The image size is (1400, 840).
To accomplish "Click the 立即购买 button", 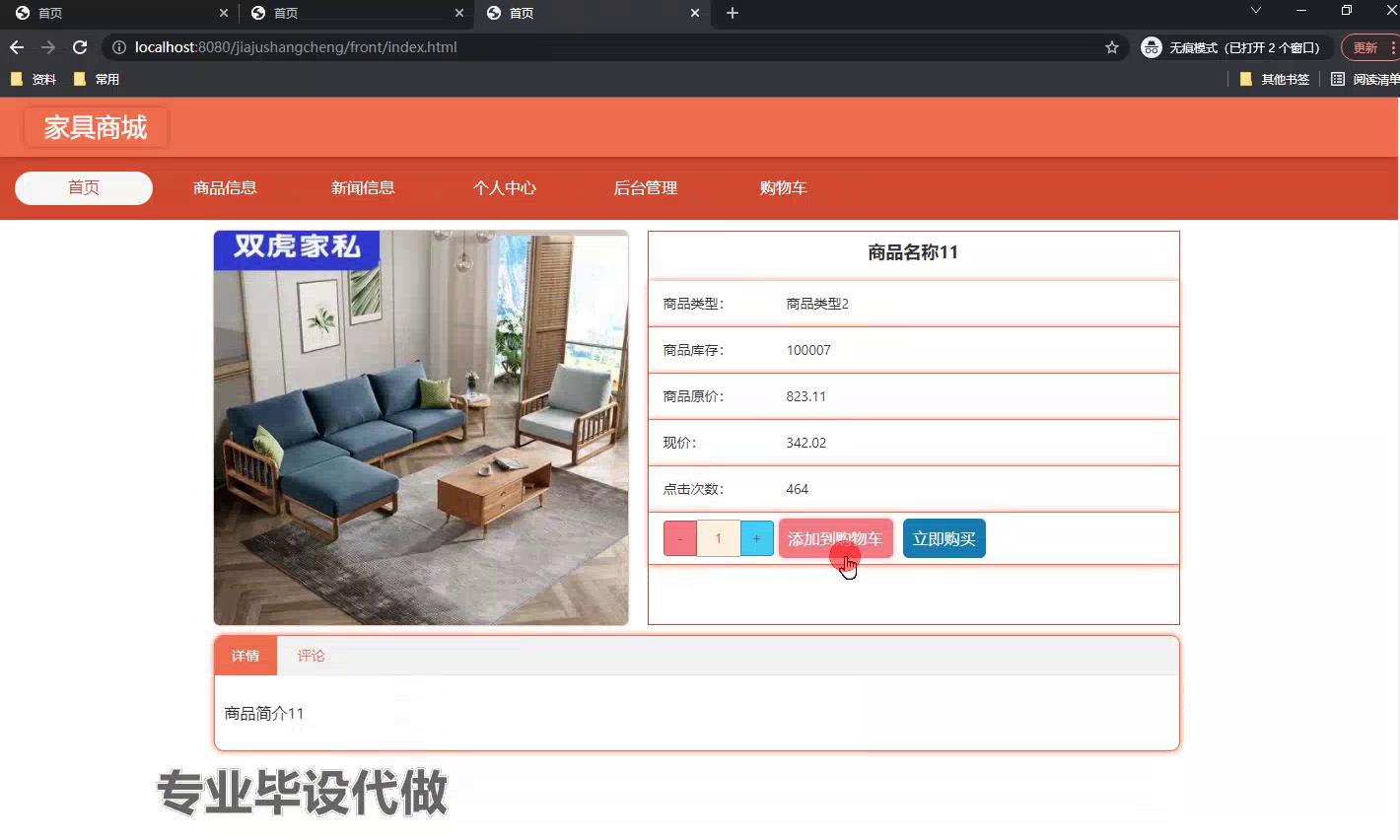I will (x=944, y=538).
